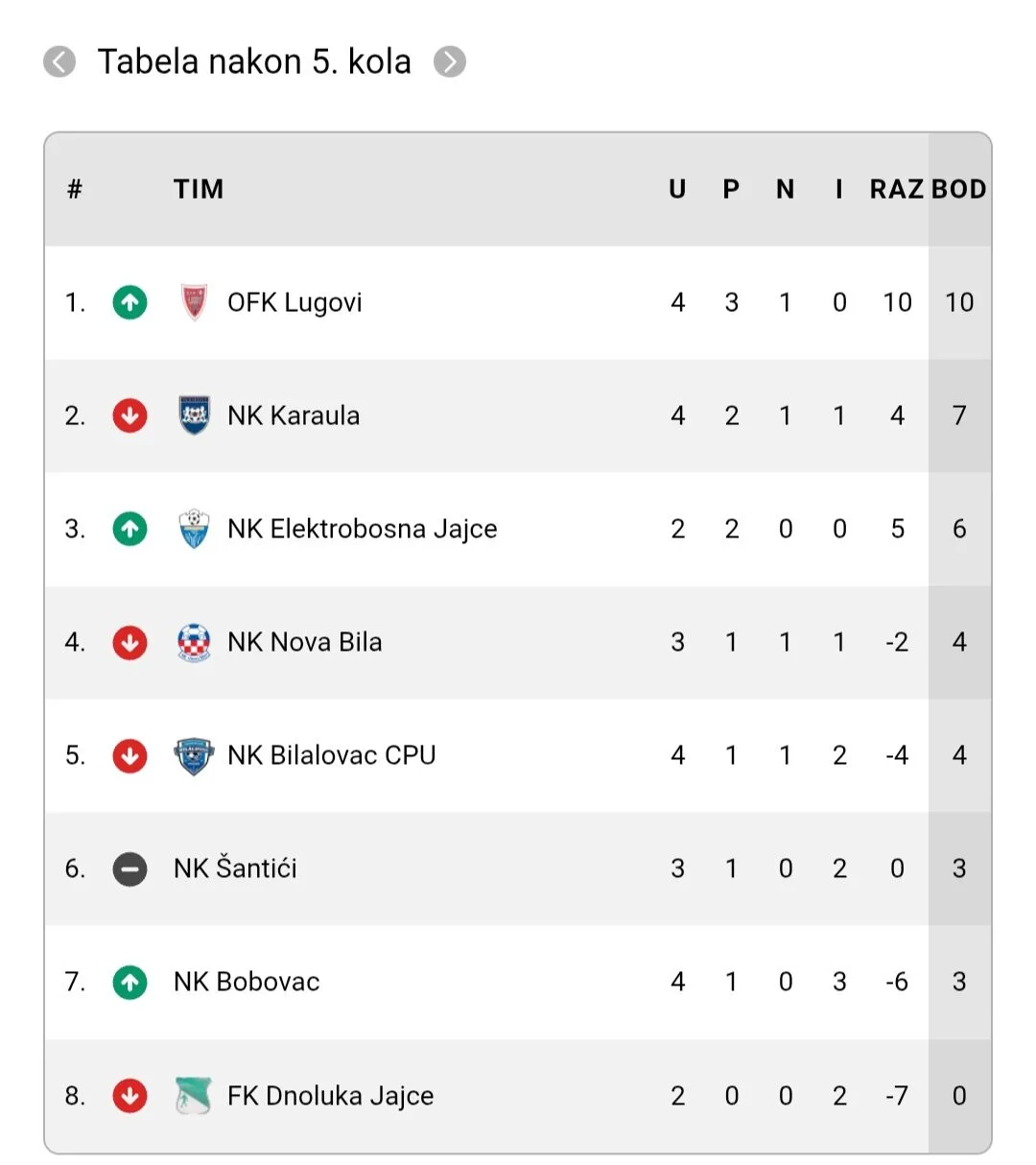Open the OFK Lugovi team name
The image size is (1036, 1165).
pyautogui.click(x=294, y=302)
